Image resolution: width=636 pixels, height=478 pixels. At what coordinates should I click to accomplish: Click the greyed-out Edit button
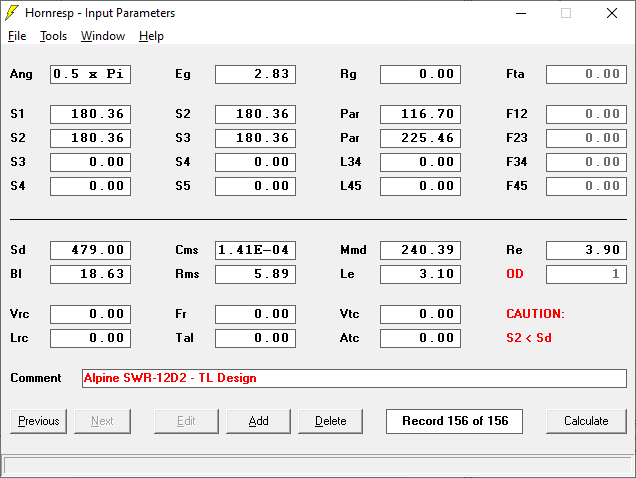point(186,421)
